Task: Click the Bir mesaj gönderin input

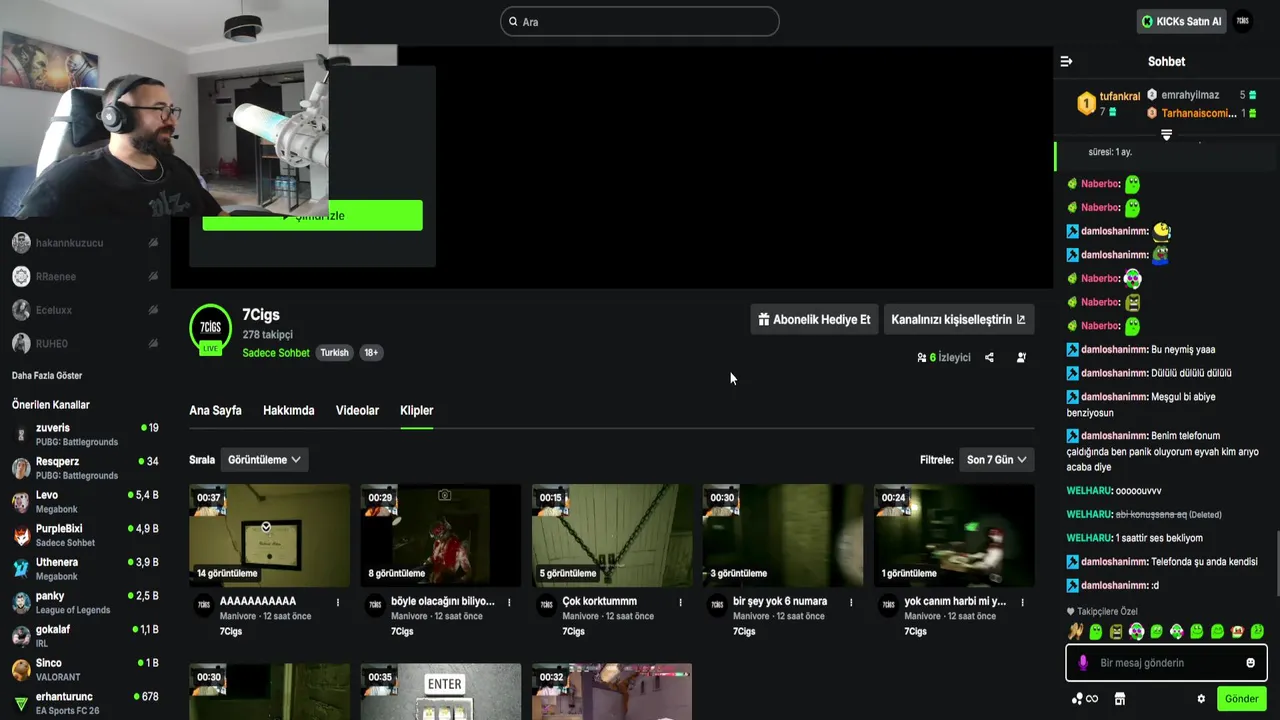Action: [x=1166, y=663]
